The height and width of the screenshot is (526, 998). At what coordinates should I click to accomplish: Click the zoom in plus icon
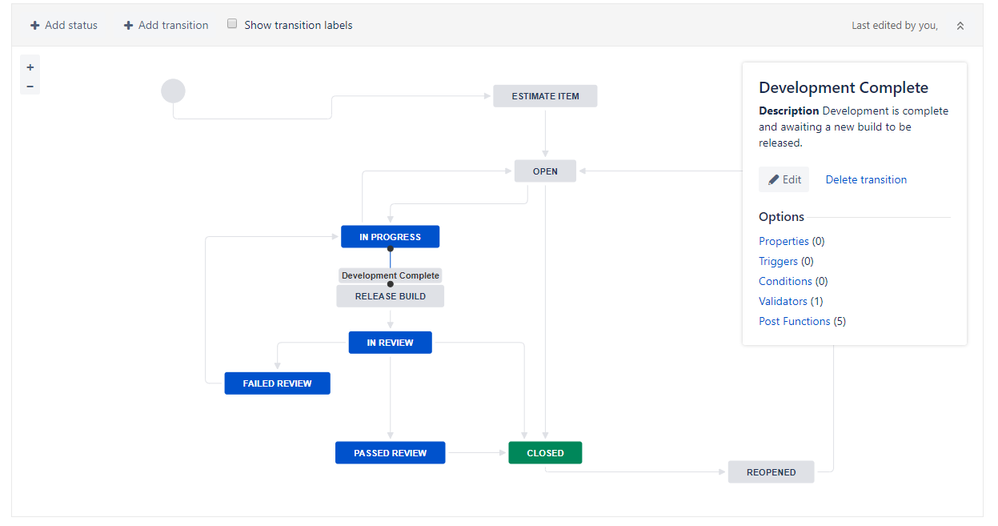(30, 67)
